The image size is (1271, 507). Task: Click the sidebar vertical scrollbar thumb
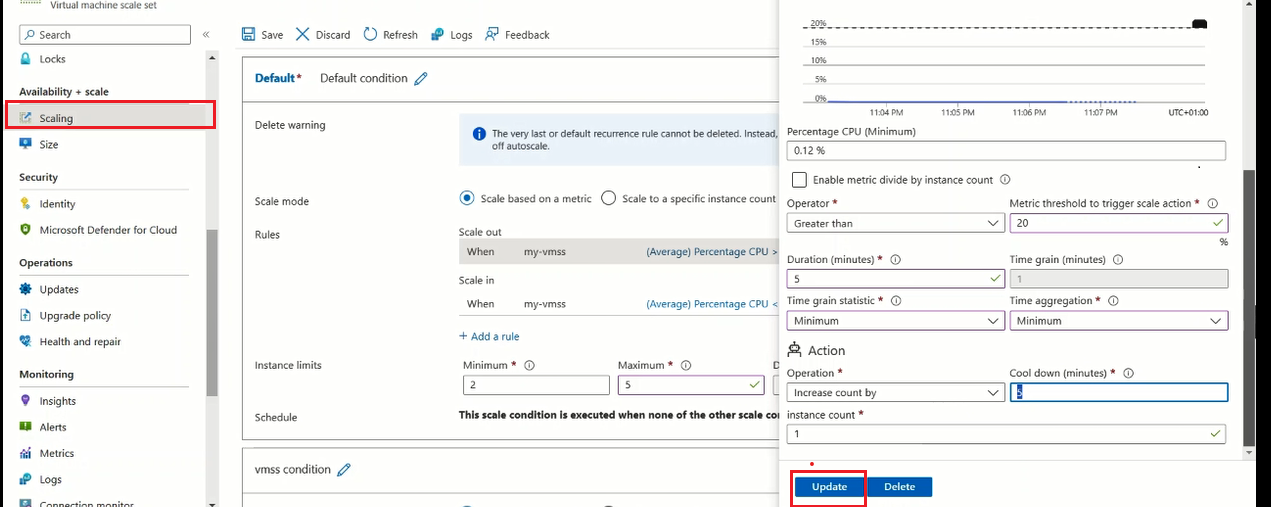(211, 312)
